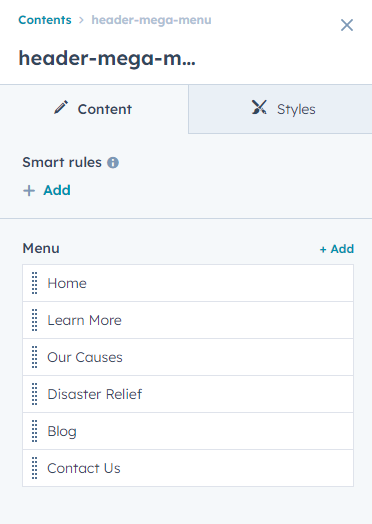Screen dimensions: 372x524
Task: Click the drag handle beside Learn More
Action: (x=34, y=320)
